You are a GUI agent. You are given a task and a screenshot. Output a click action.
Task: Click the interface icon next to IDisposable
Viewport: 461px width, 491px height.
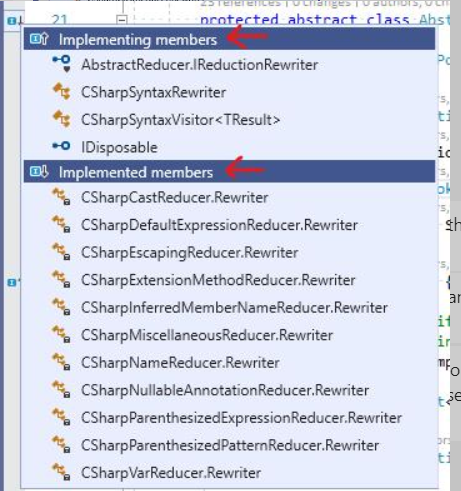(x=61, y=146)
